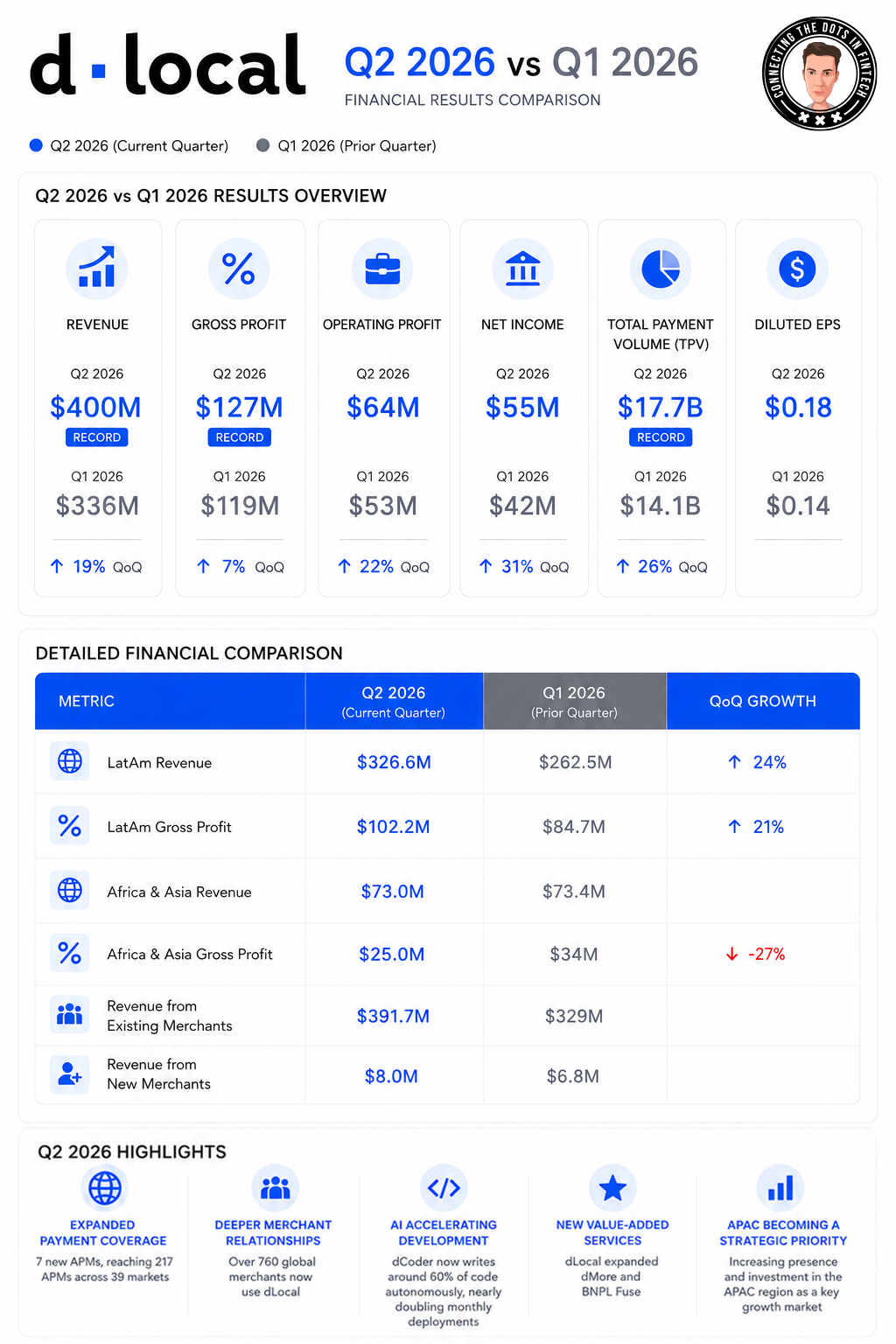This screenshot has height=1344, width=896.
Task: Click the Diluted EPS dollar icon
Action: pos(797,268)
